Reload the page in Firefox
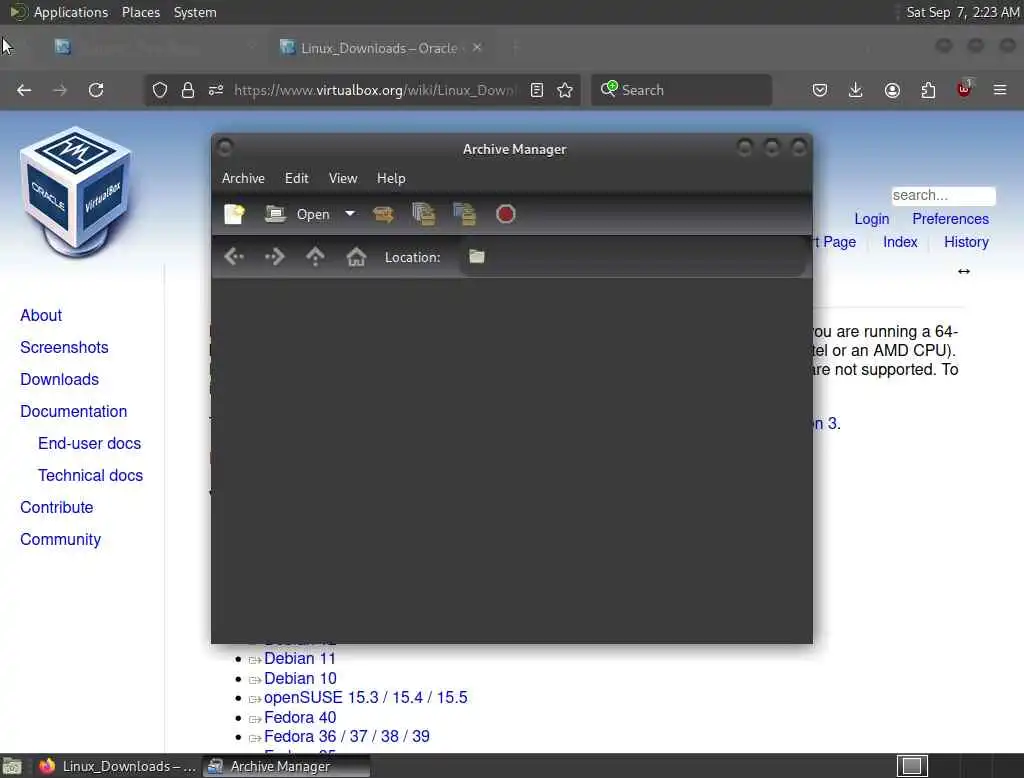1024x778 pixels. click(96, 90)
